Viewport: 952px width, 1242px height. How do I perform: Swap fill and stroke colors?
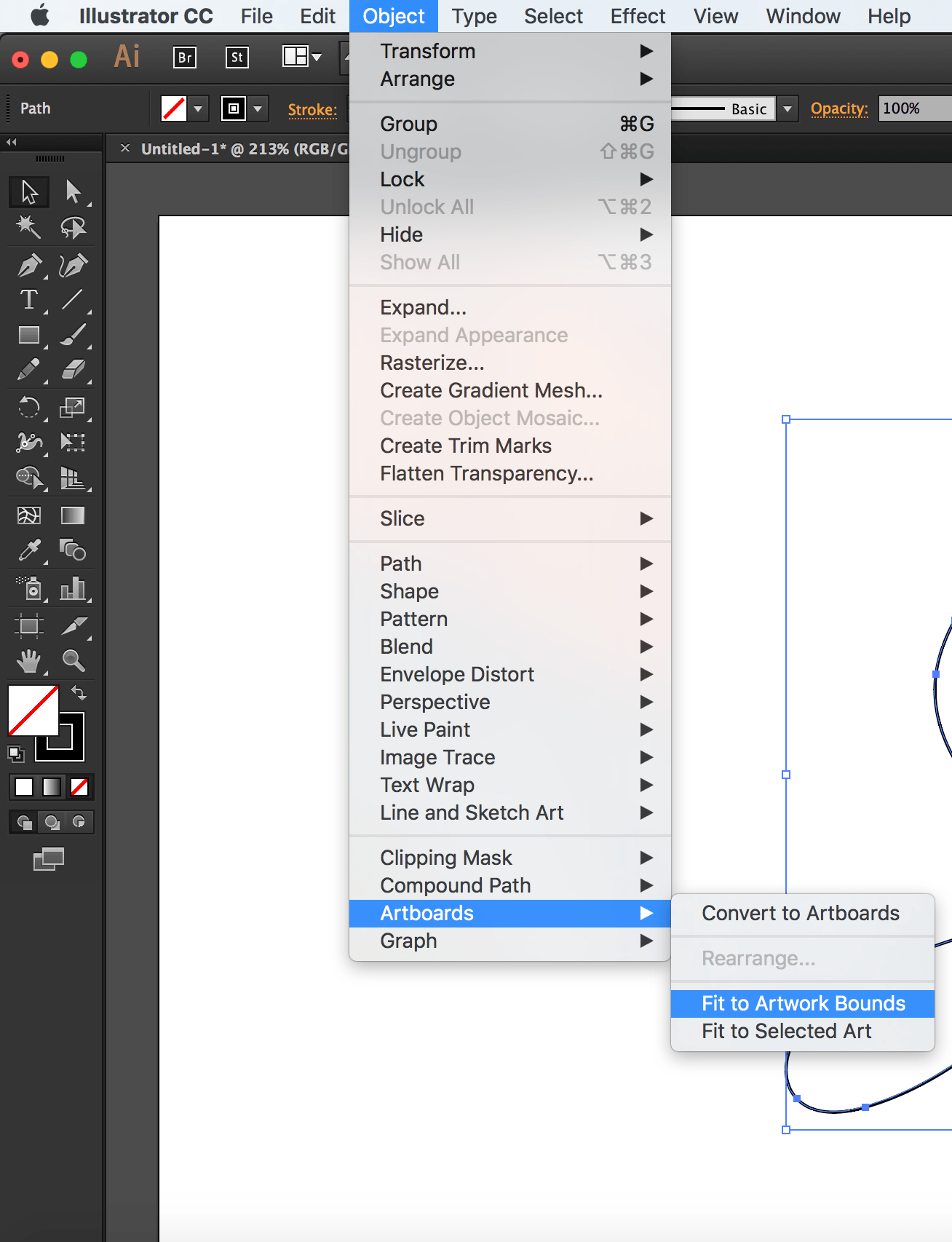(79, 692)
